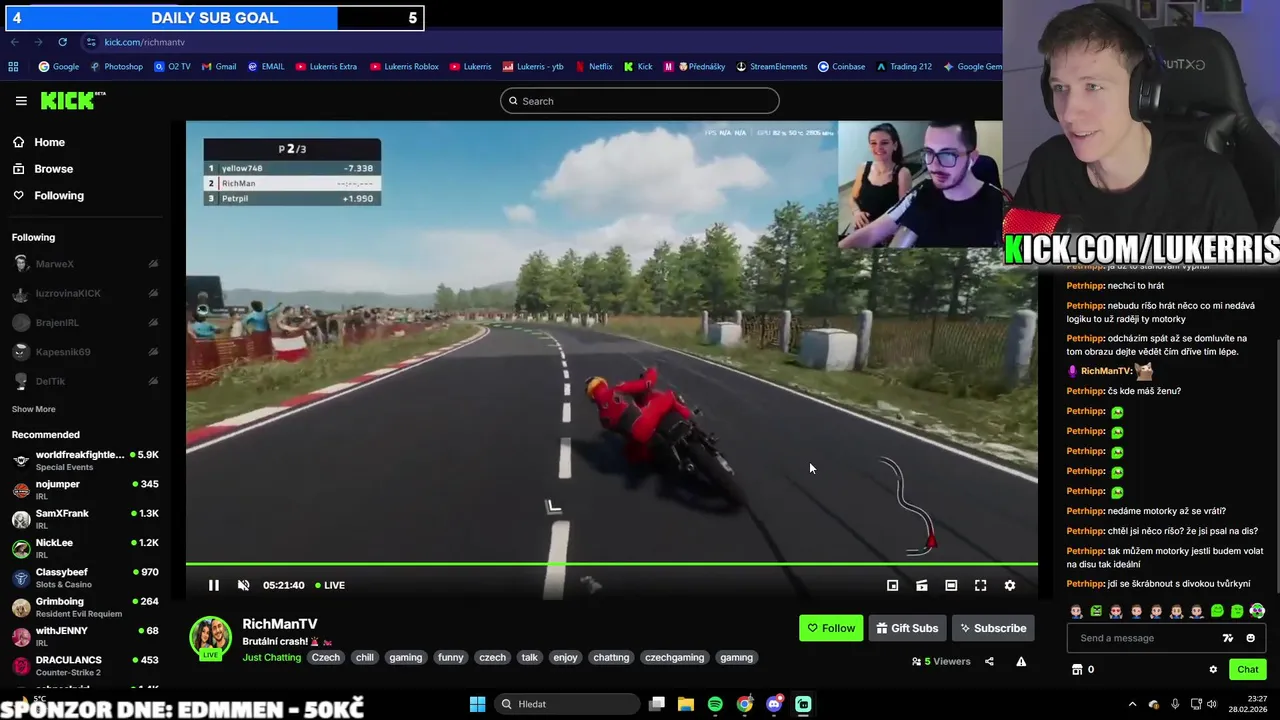The height and width of the screenshot is (720, 1280).
Task: Unmute the stream volume icon
Action: (x=243, y=585)
